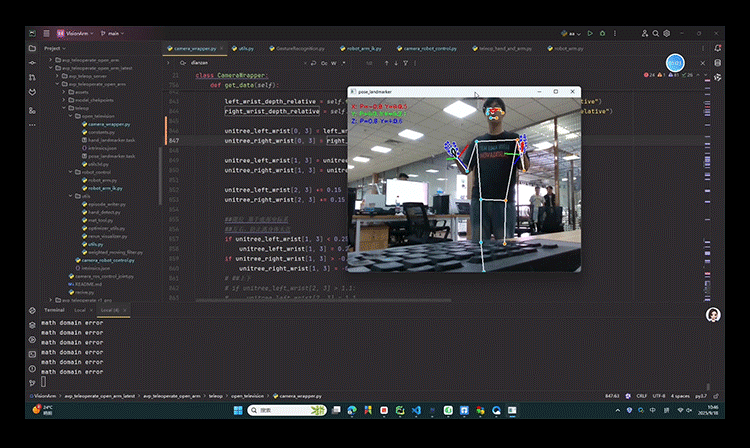Click the CRLF line separator in status bar
This screenshot has width=750, height=448.
click(640, 395)
